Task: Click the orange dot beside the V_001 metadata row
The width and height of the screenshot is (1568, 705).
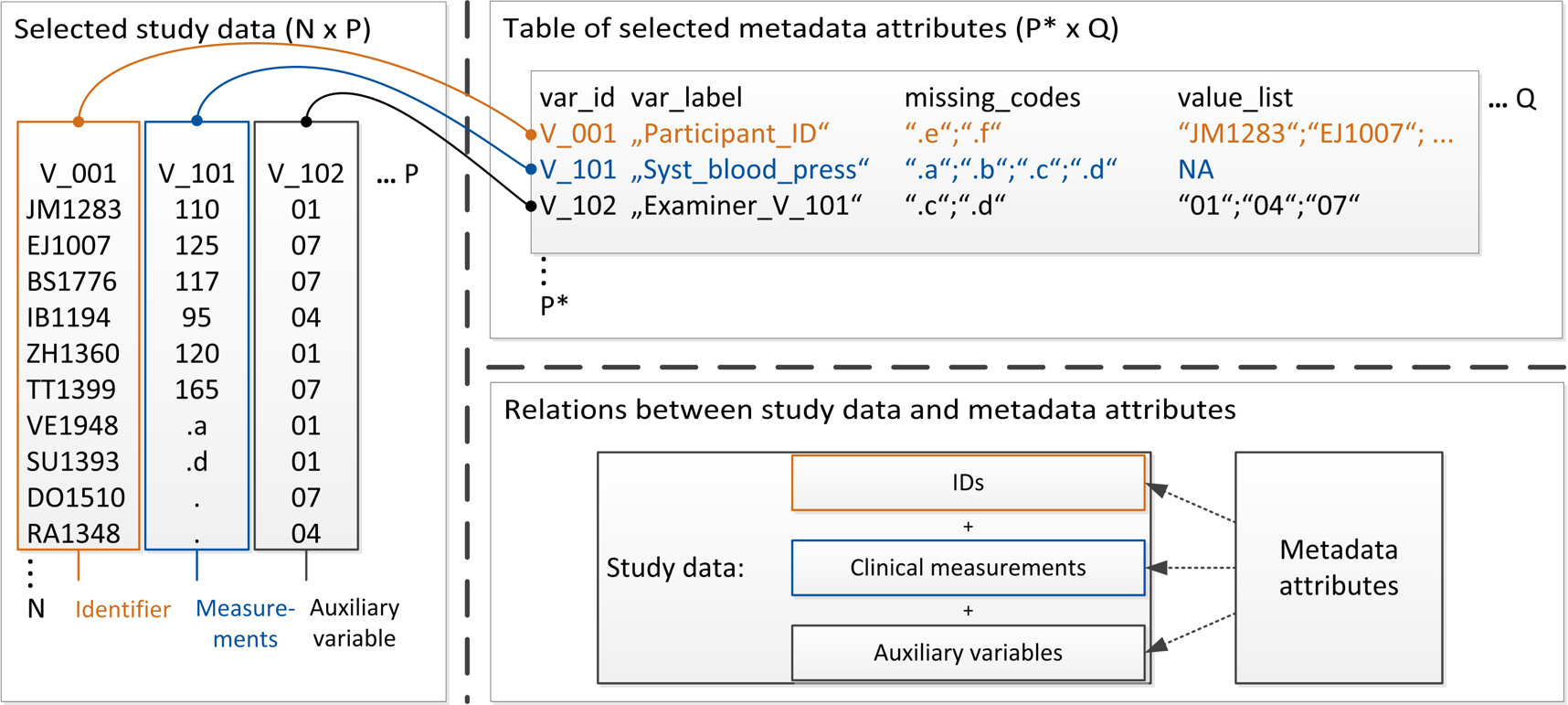Action: (531, 134)
